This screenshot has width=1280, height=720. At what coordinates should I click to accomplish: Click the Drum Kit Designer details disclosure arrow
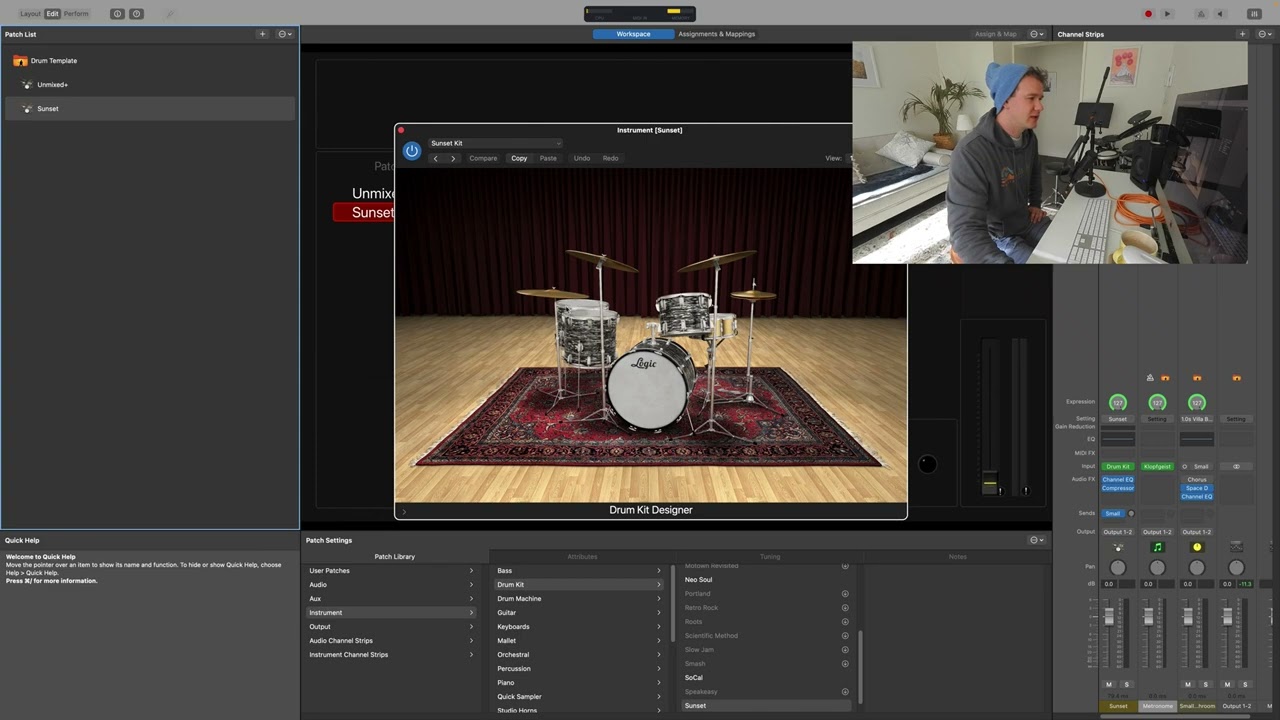[404, 511]
